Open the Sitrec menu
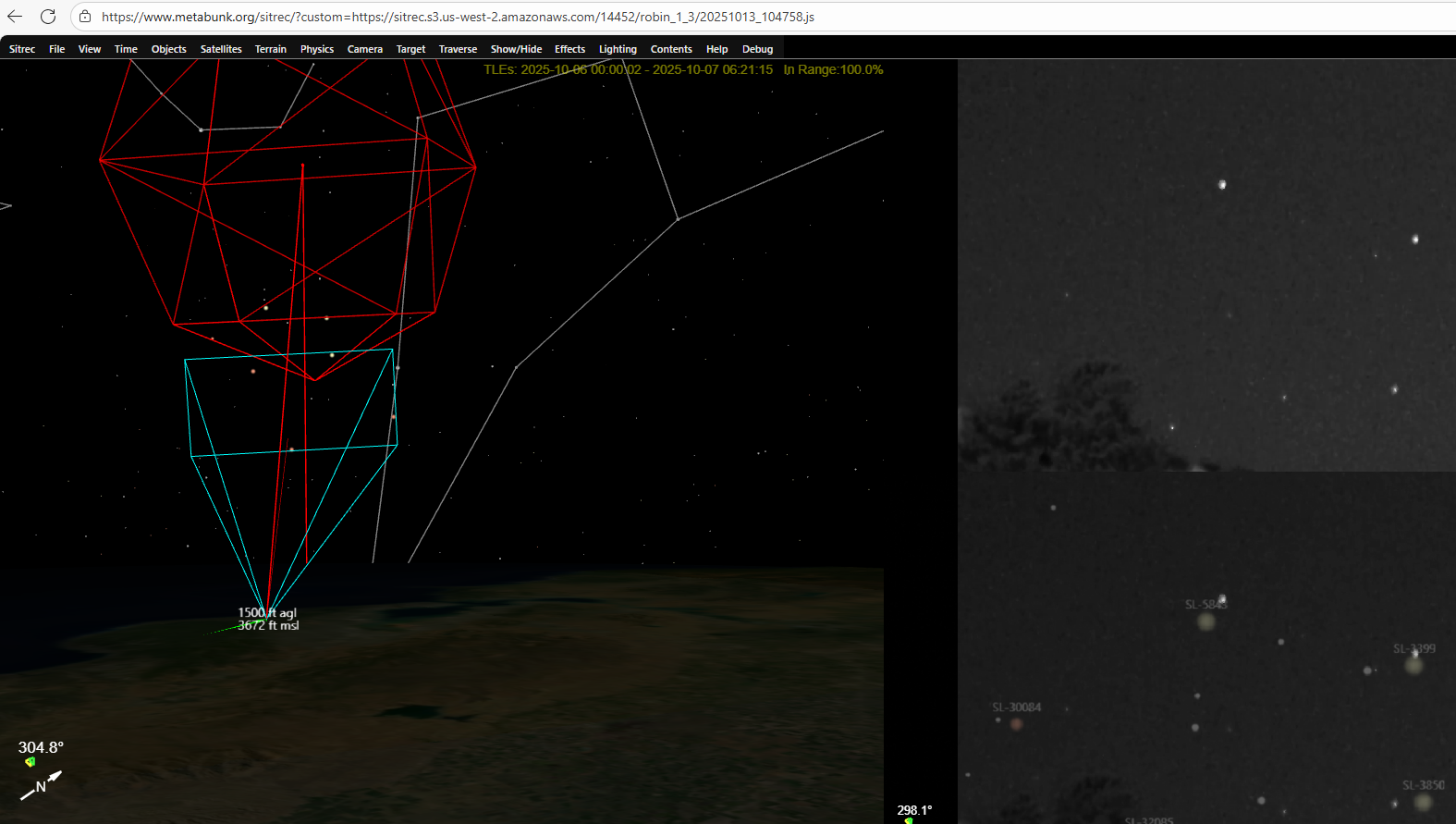Viewport: 1456px width, 824px height. click(x=22, y=49)
